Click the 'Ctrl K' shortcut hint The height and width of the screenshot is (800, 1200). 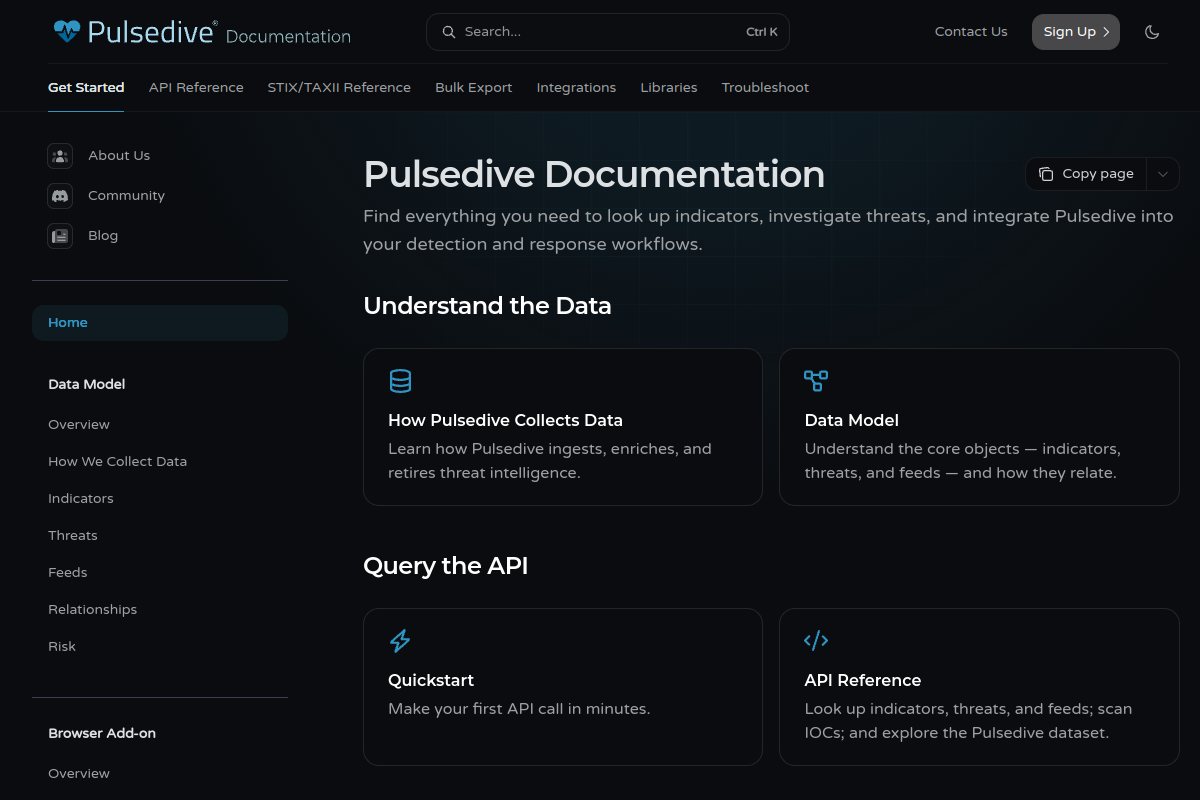[x=762, y=32]
